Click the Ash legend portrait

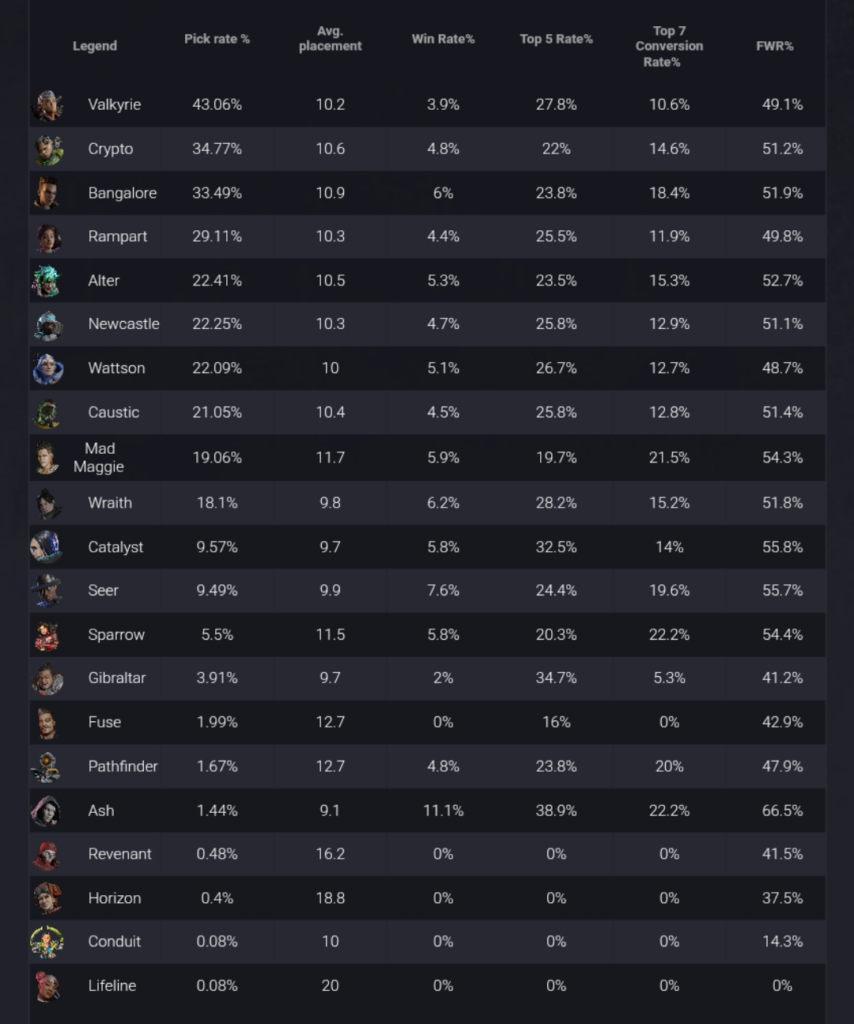click(x=47, y=810)
